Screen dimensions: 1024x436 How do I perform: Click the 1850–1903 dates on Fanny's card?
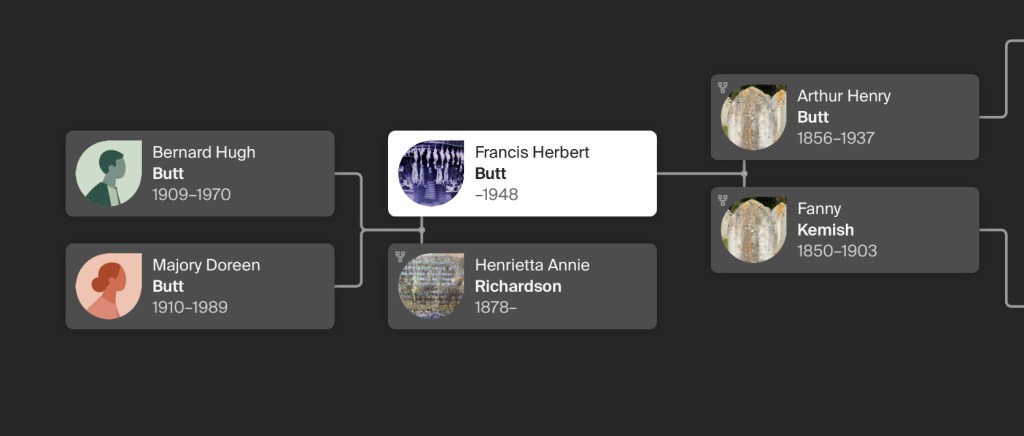click(x=837, y=251)
